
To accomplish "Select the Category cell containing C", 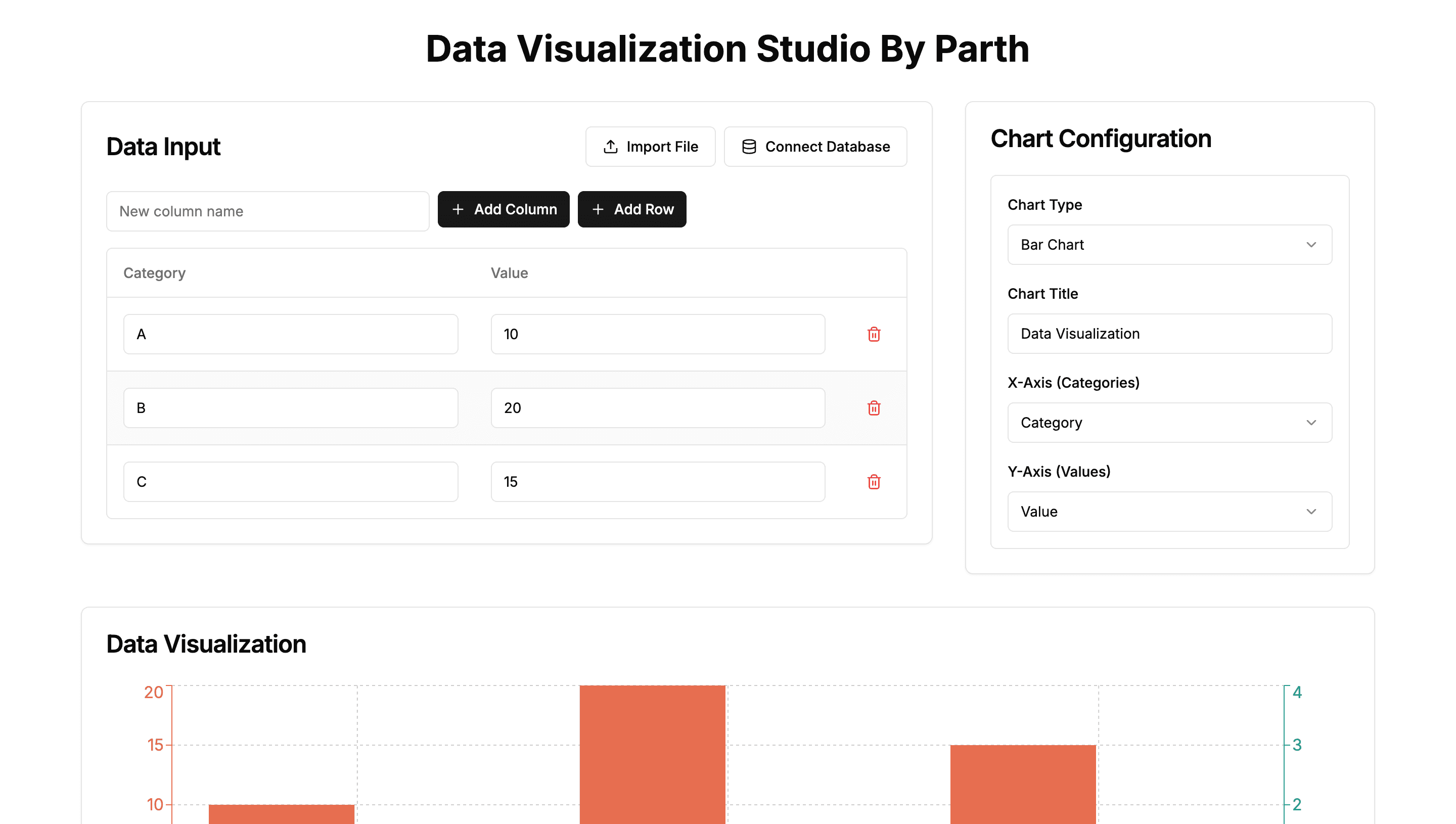I will [x=290, y=482].
